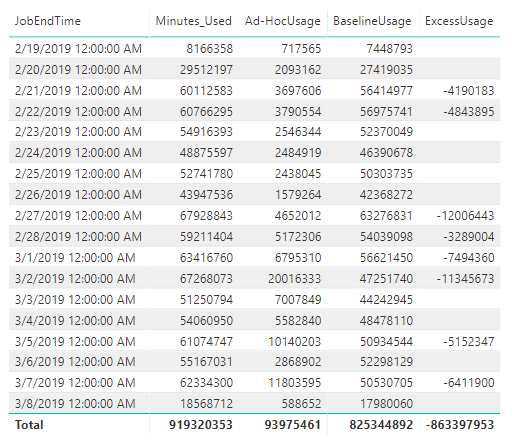Click the 2/22/2019 12:00:00 AM date cell
The width and height of the screenshot is (521, 441).
[x=78, y=112]
